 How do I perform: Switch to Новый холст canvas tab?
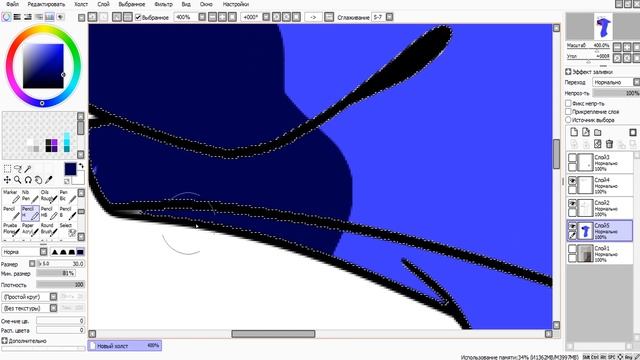(x=124, y=346)
